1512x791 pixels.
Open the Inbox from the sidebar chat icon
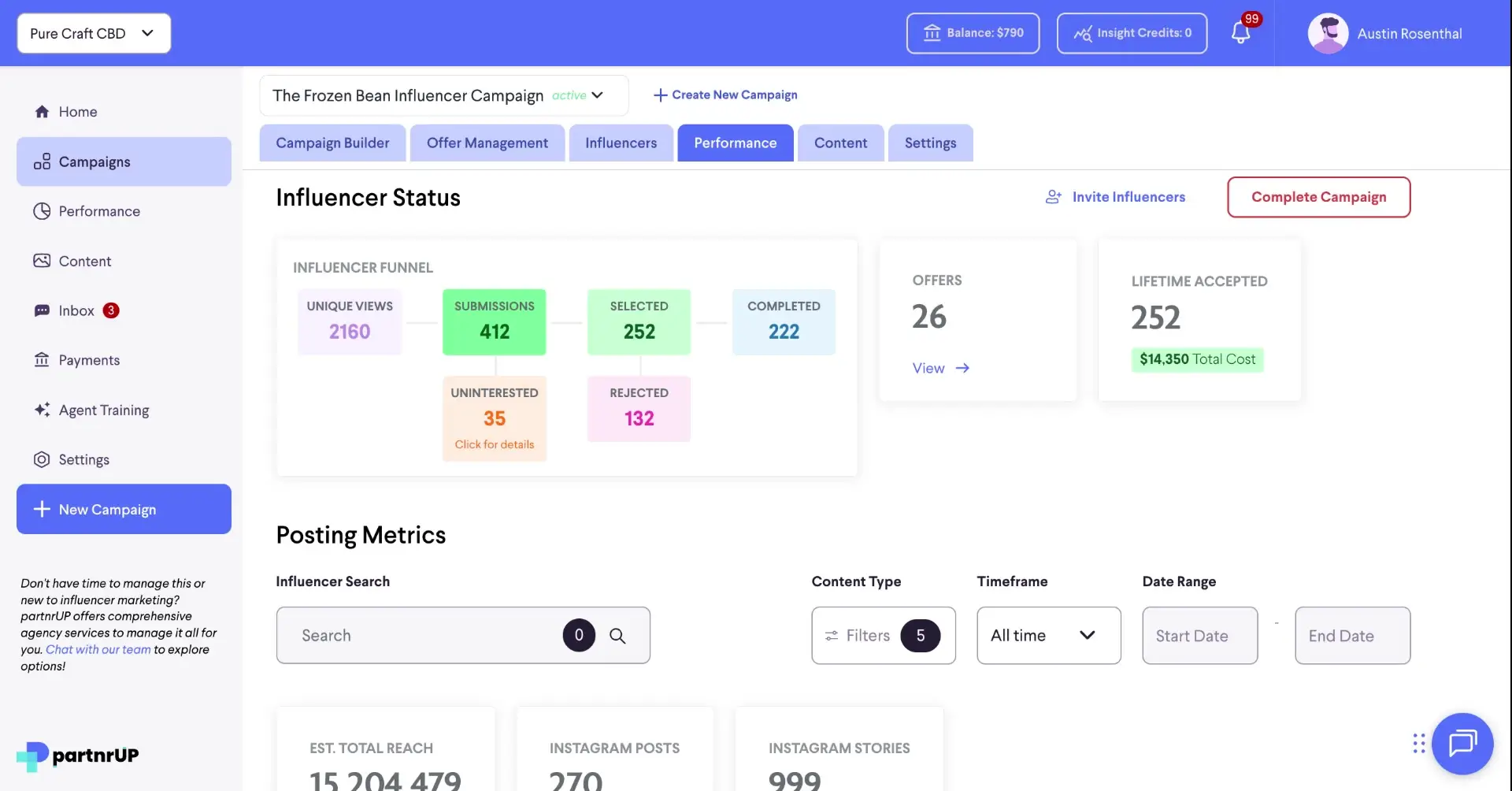click(x=43, y=310)
